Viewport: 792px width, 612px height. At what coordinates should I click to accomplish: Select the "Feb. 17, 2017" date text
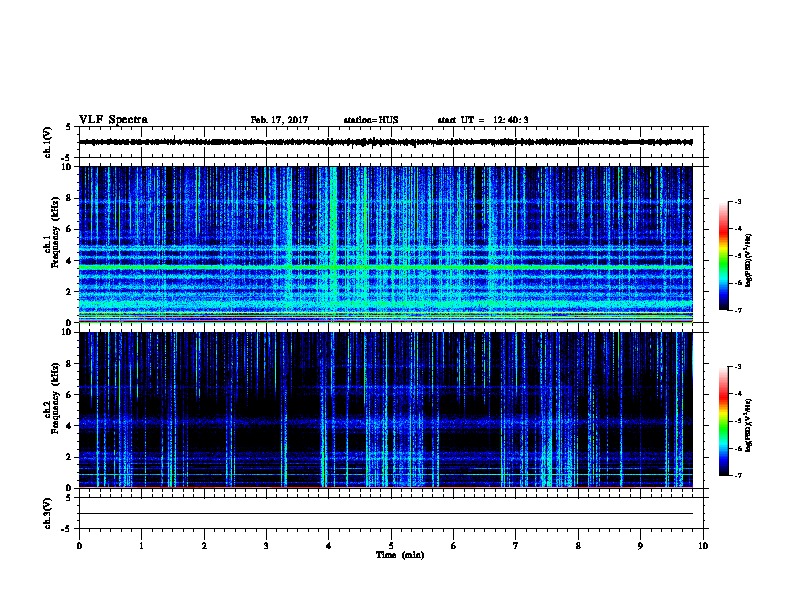click(x=279, y=120)
